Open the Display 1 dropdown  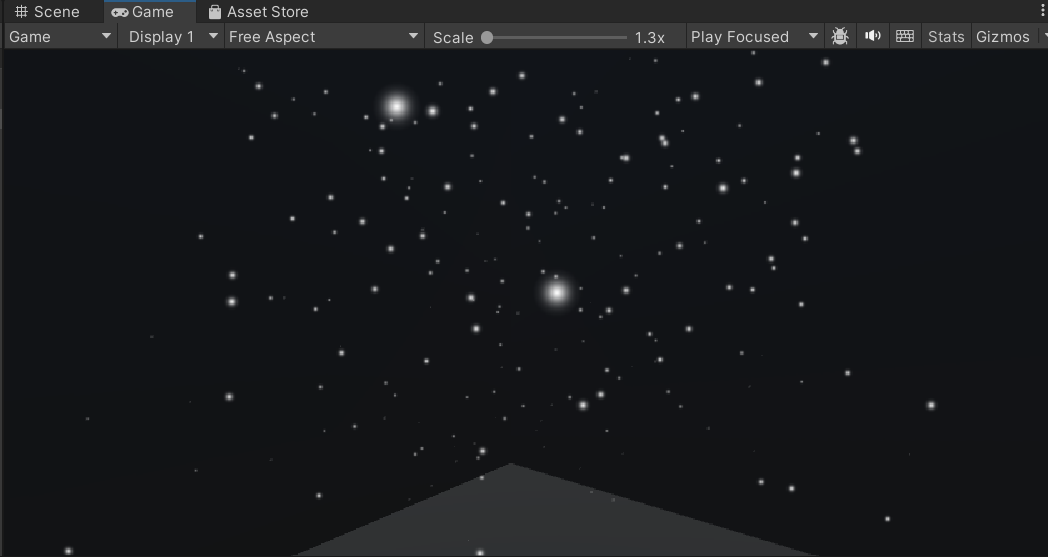(x=172, y=37)
